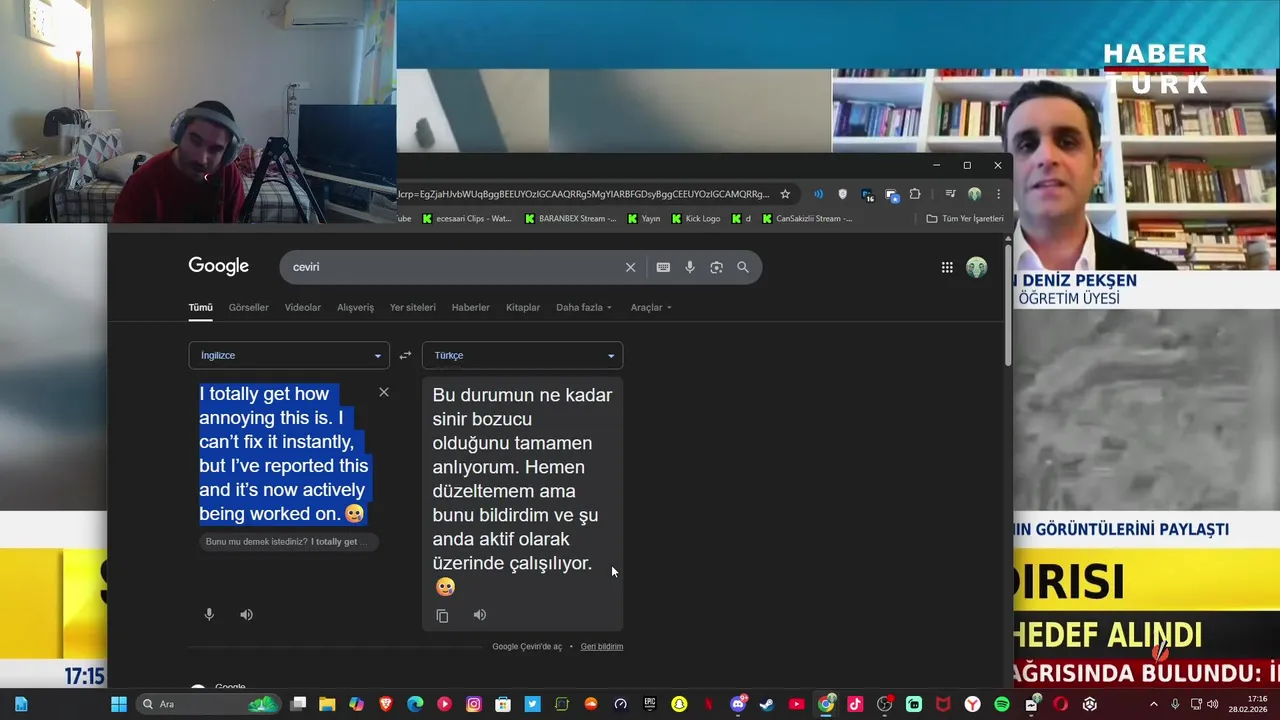1280x720 pixels.
Task: Click the Geri bildirim link
Action: [602, 646]
